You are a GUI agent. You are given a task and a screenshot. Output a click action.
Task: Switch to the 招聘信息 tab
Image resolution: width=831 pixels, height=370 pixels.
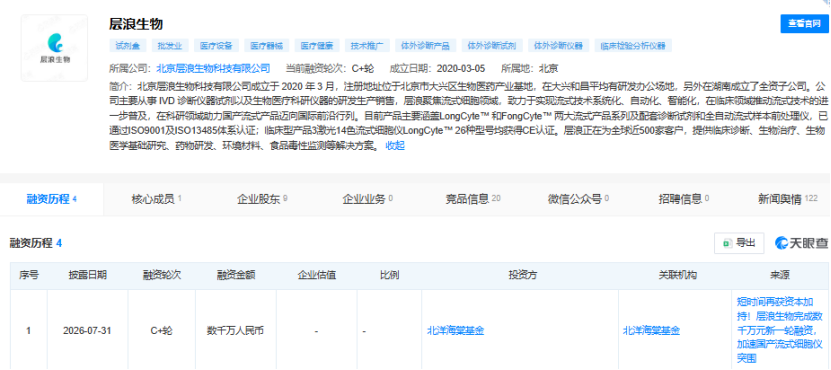coord(684,199)
